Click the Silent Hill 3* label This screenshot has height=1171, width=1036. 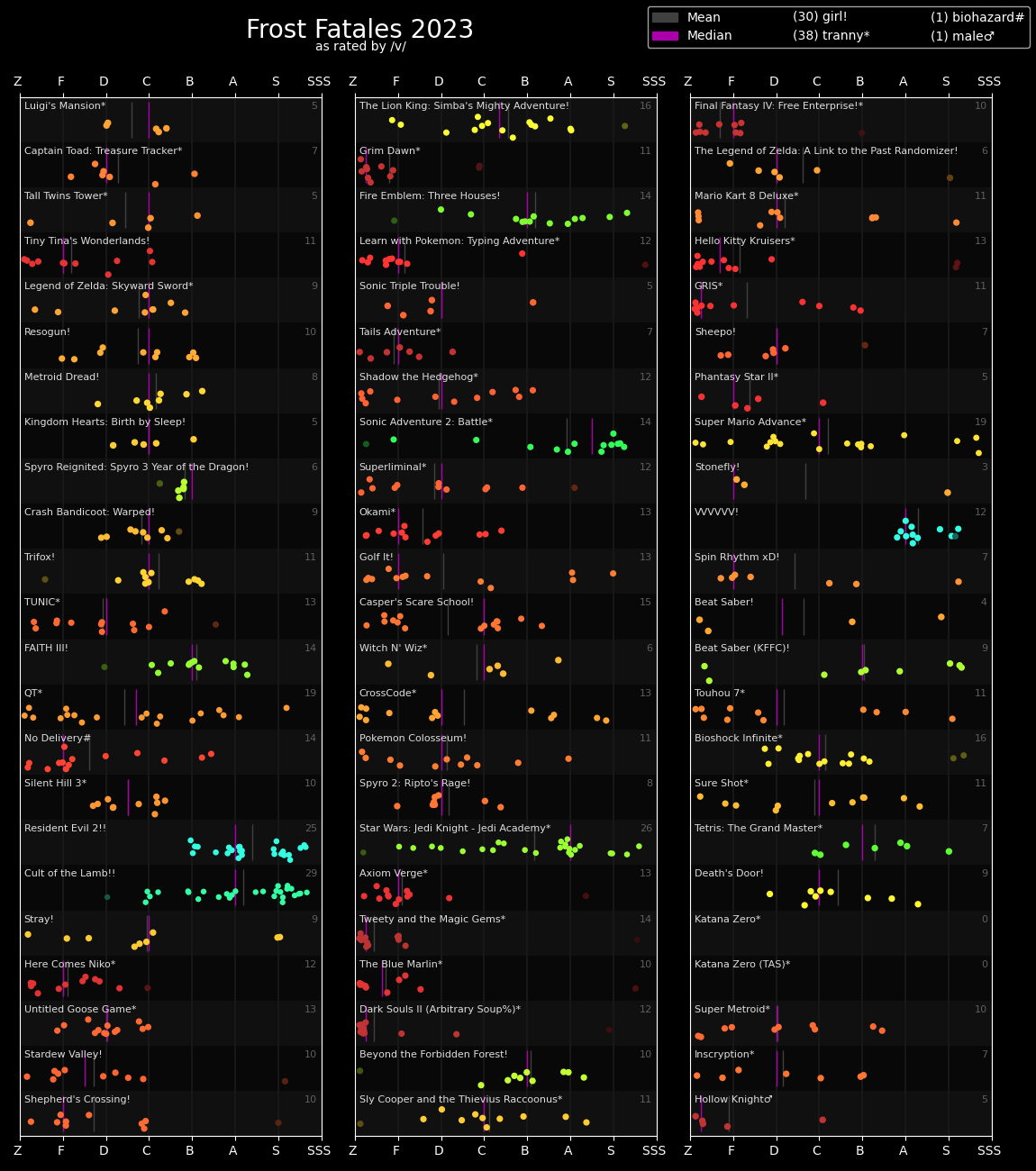(55, 784)
